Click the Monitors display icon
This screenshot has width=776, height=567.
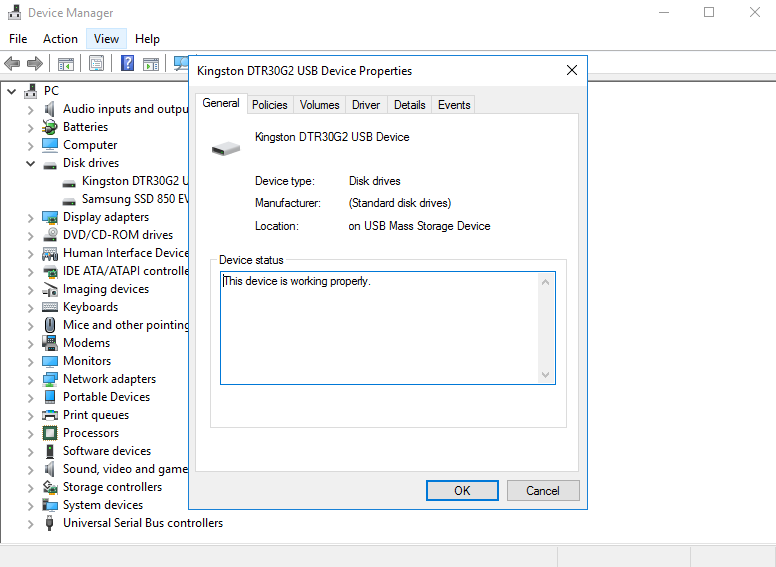(49, 361)
